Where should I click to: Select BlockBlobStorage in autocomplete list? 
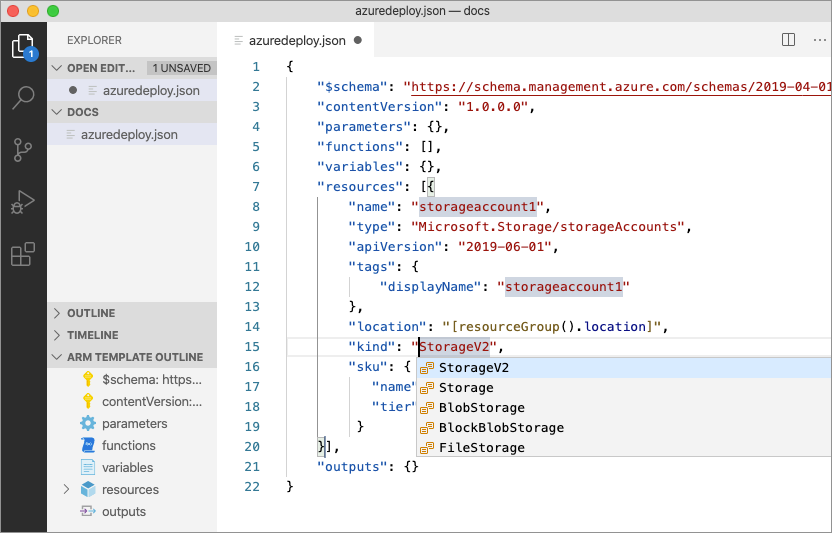click(x=500, y=428)
